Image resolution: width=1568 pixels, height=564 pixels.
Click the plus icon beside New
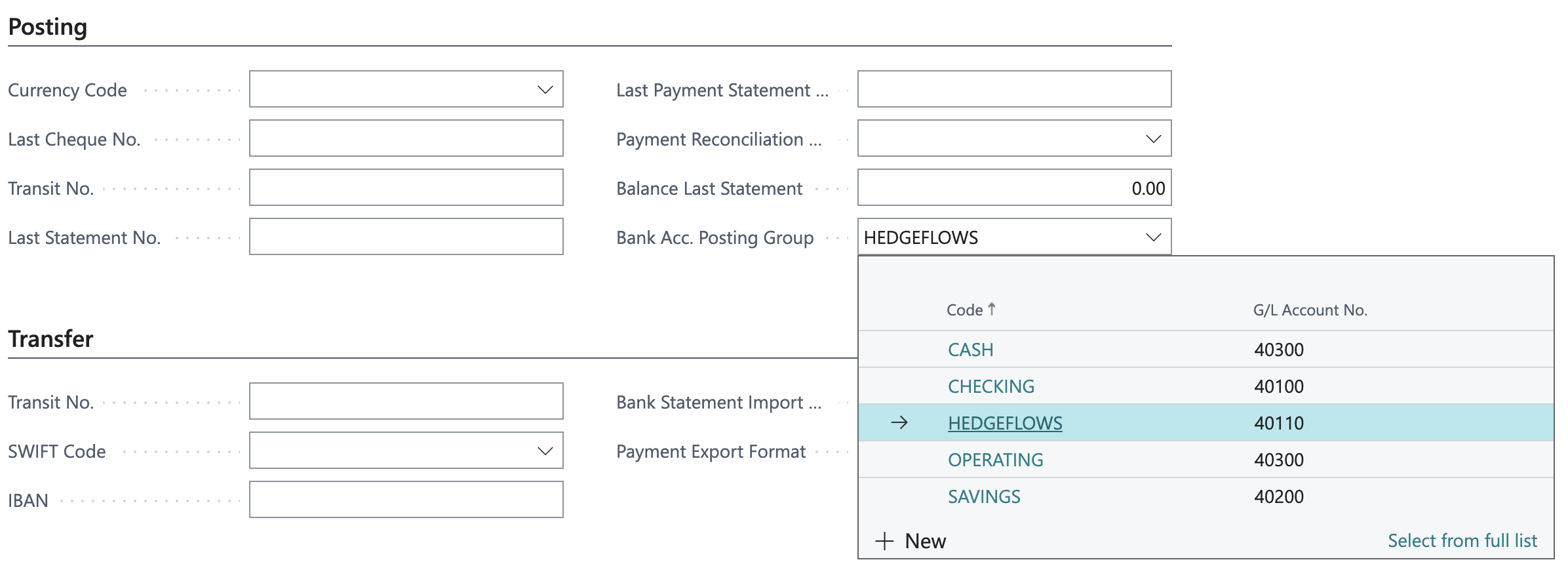click(x=884, y=541)
